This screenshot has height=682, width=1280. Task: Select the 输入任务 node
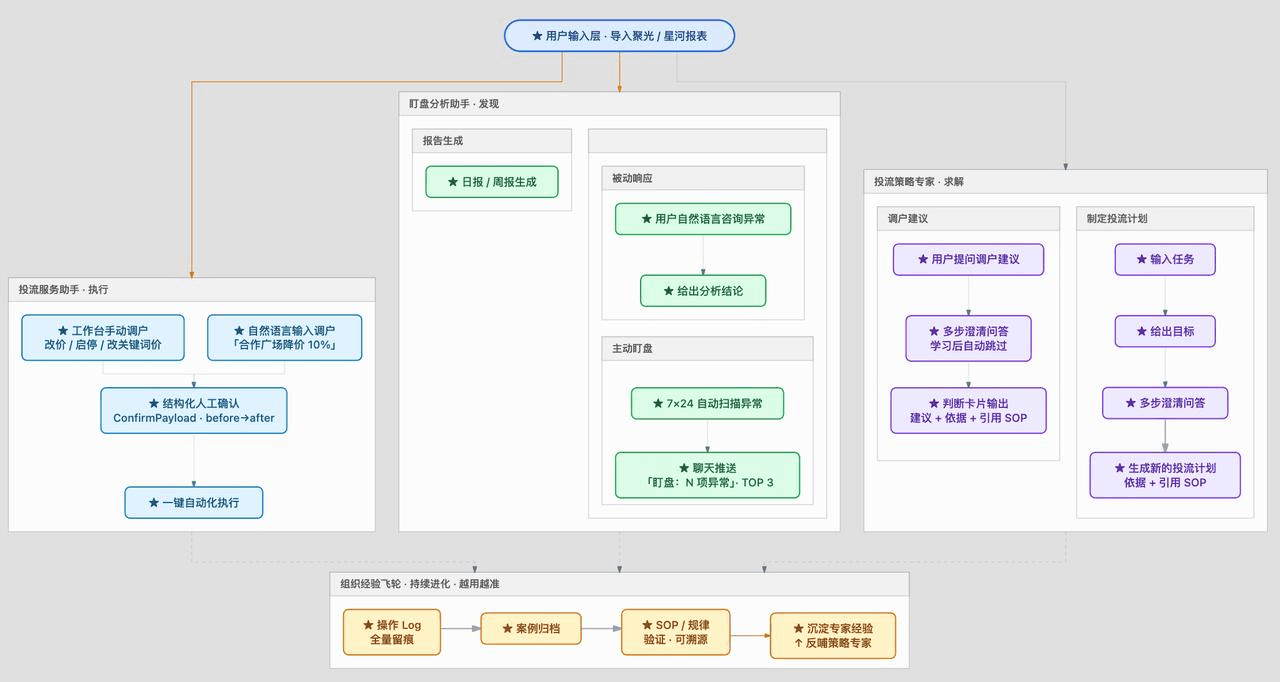point(1165,259)
